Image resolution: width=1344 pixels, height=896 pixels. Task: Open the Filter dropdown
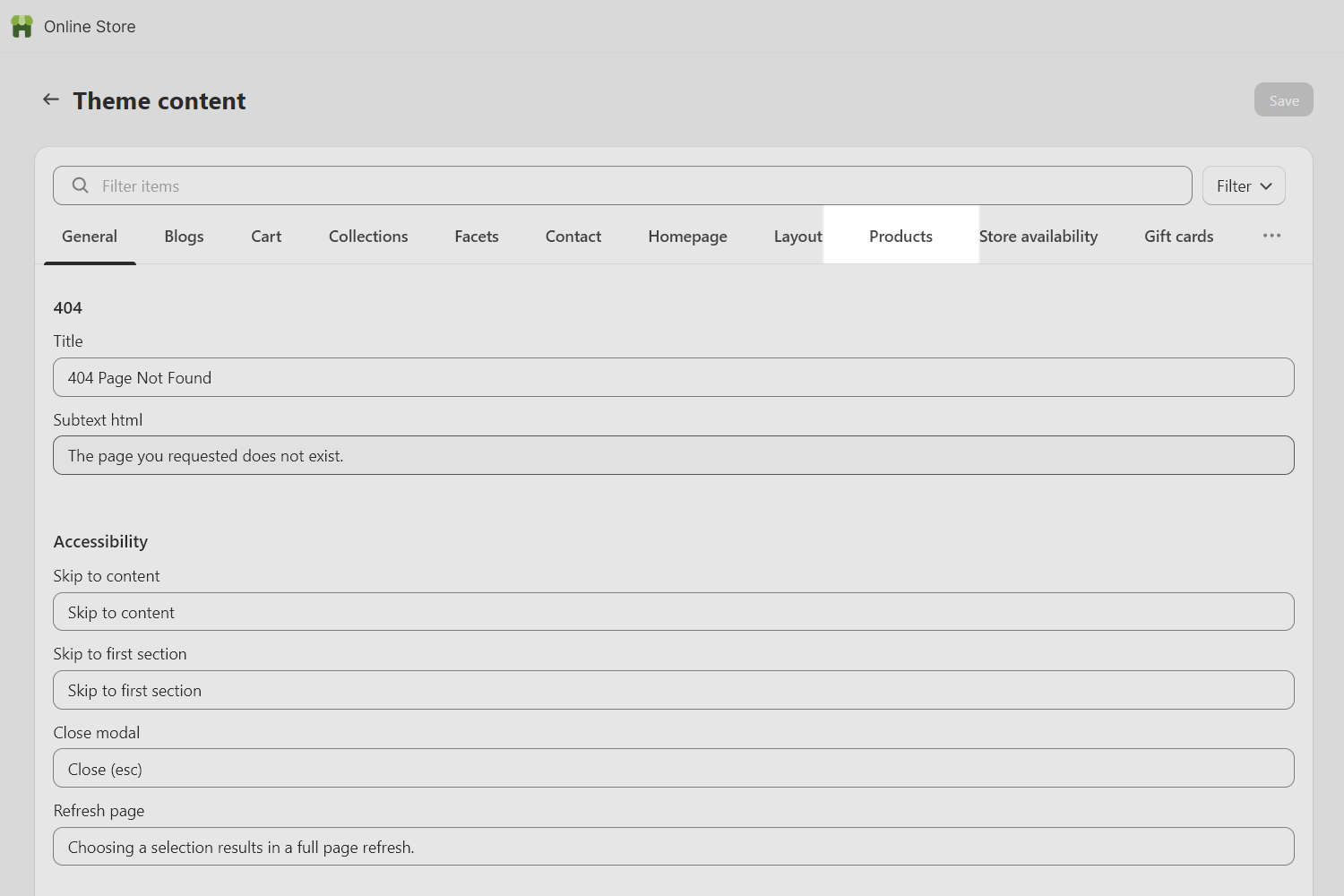pos(1244,185)
